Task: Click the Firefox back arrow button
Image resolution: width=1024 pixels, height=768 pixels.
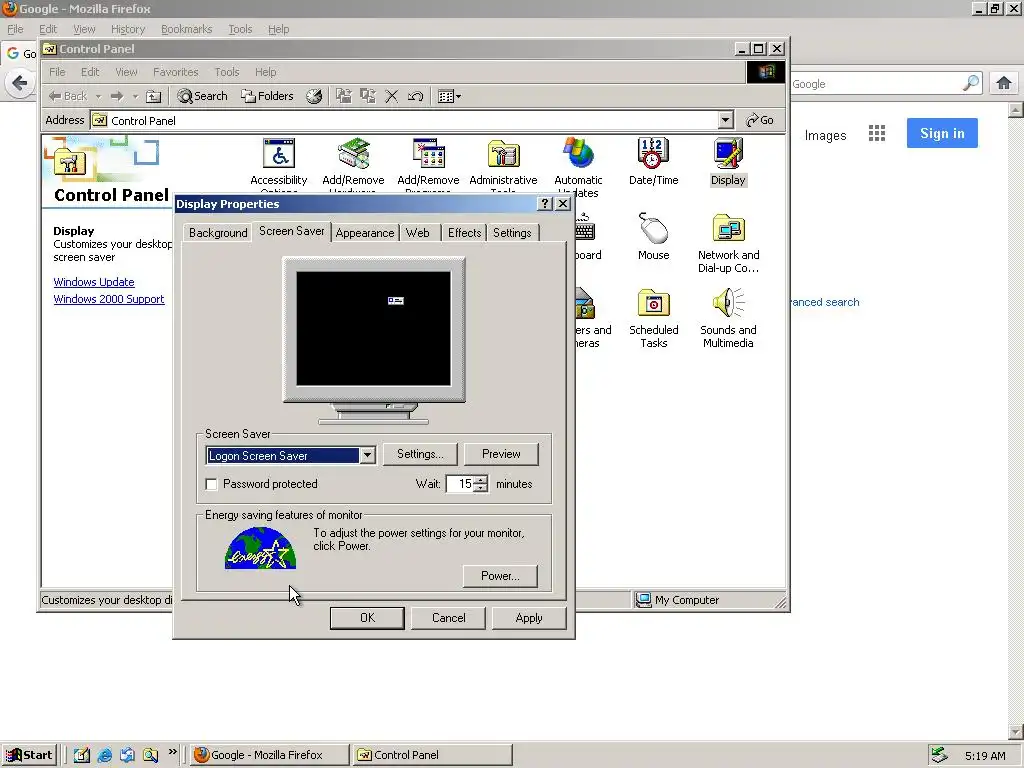Action: point(20,83)
